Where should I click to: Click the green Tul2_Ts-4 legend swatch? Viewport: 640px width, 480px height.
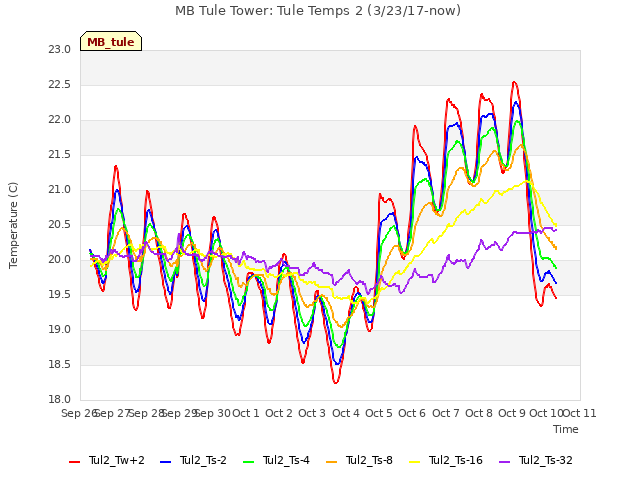click(x=249, y=462)
